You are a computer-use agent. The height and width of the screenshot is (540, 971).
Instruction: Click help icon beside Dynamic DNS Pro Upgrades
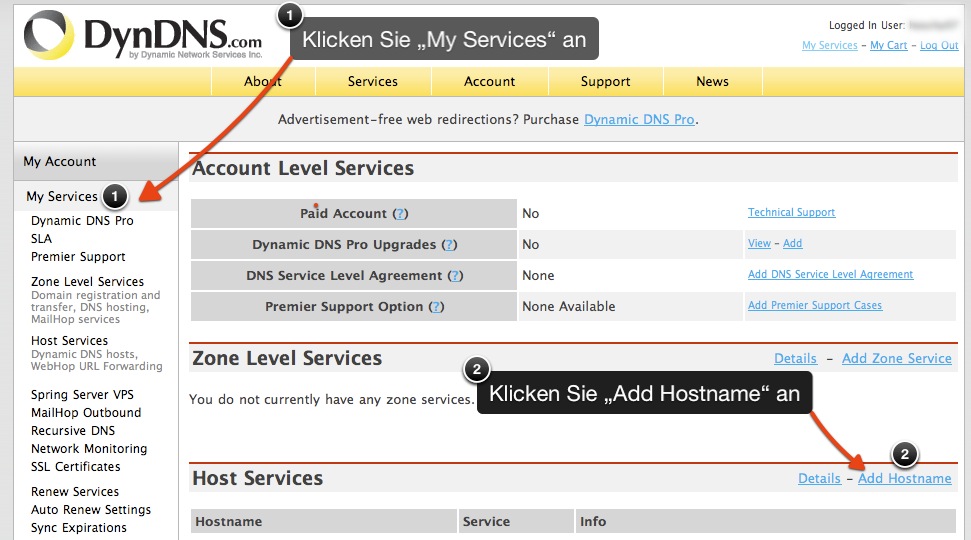pyautogui.click(x=449, y=245)
